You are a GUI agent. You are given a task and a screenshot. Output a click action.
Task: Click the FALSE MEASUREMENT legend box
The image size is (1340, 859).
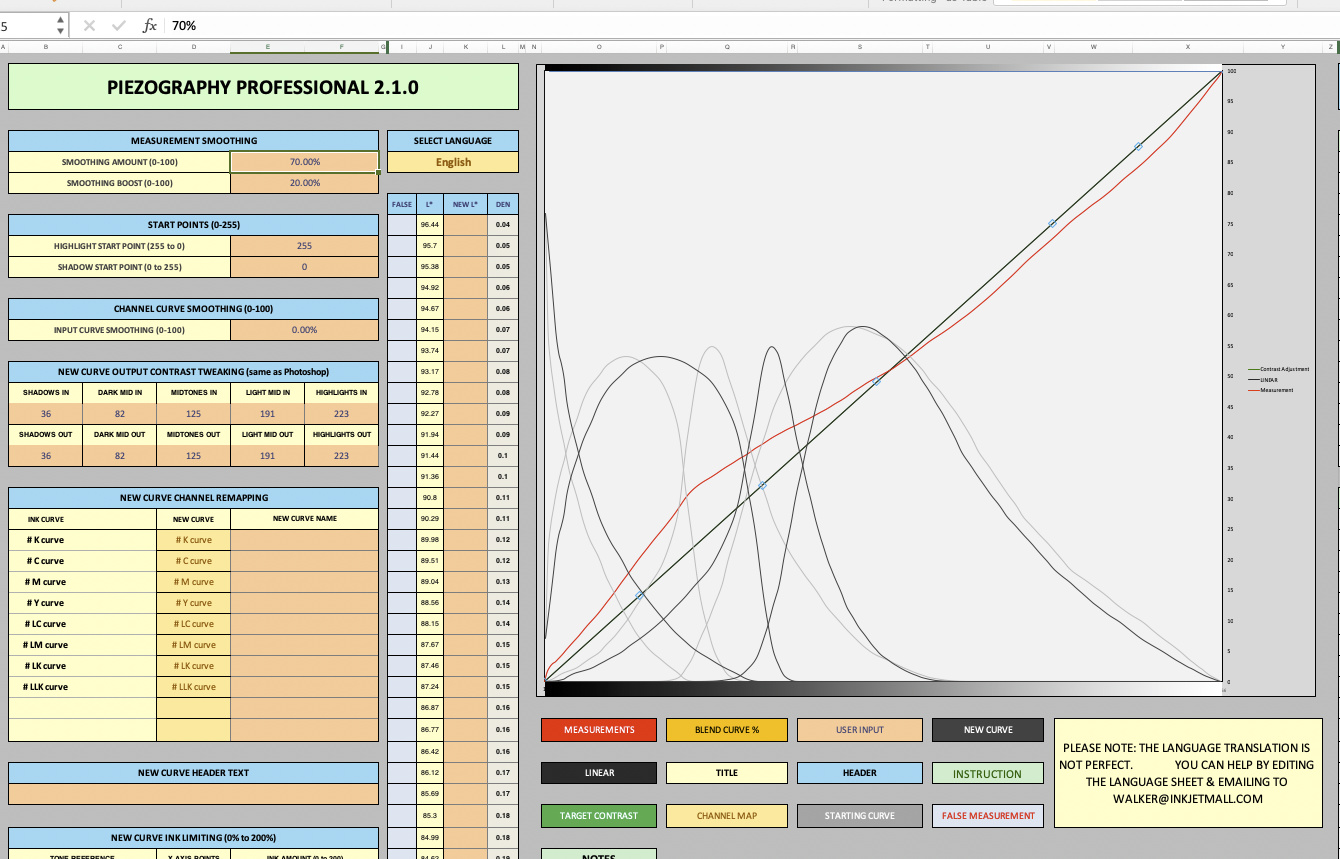coord(988,816)
